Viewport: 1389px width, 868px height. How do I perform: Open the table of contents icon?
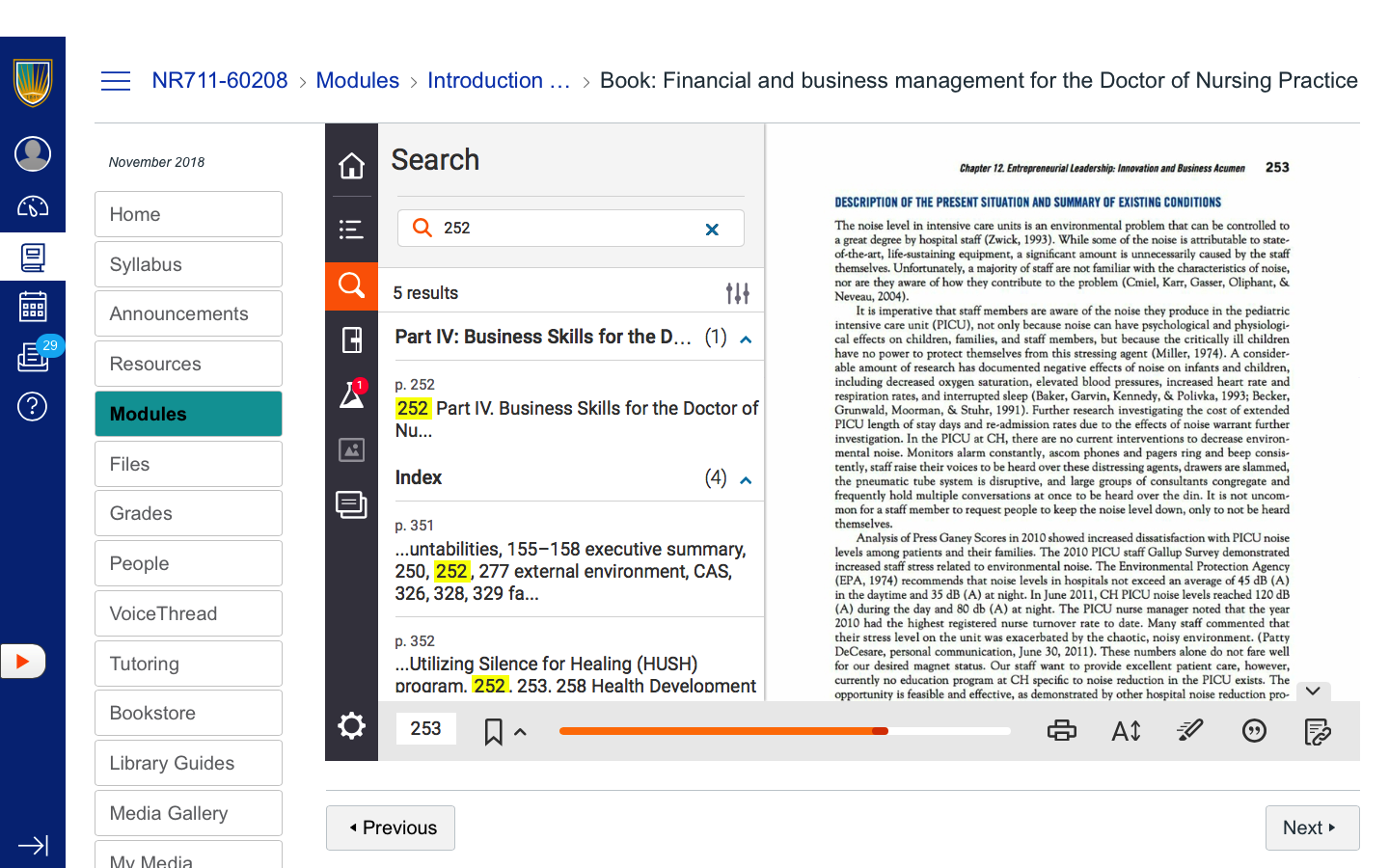(351, 229)
